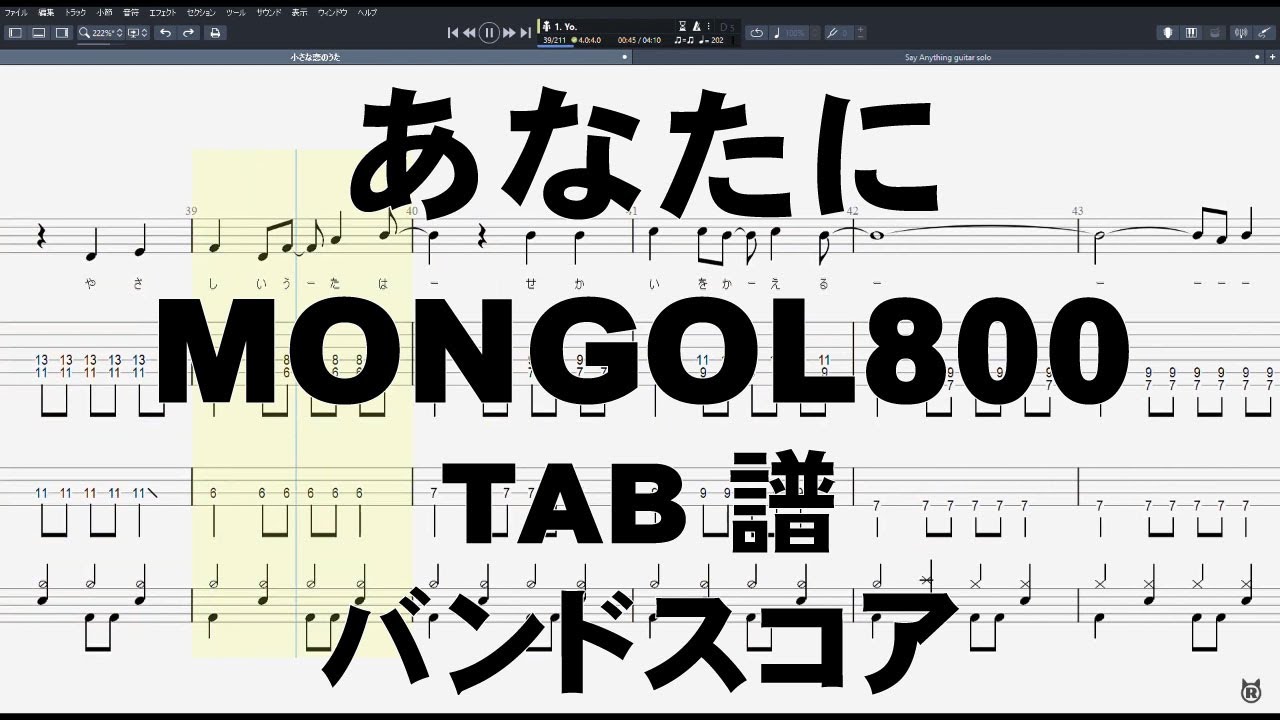Image resolution: width=1280 pixels, height=720 pixels.
Task: Open the 小節 menu
Action: pos(104,12)
